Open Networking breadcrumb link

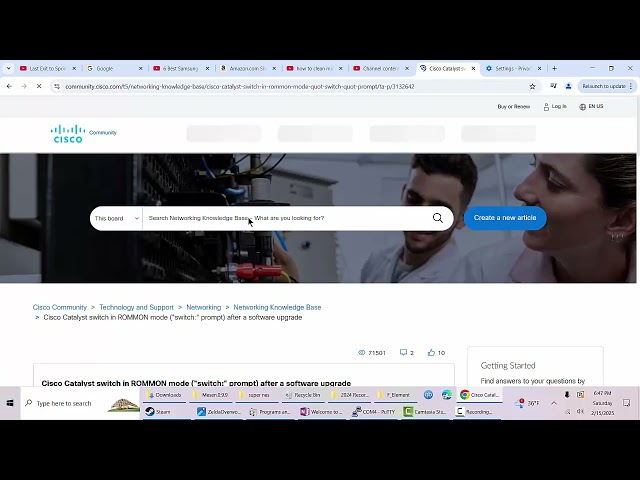click(203, 307)
